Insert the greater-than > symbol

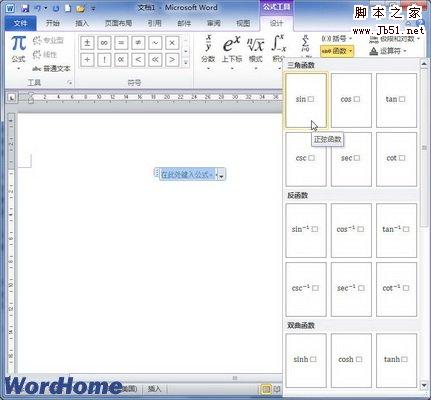pyautogui.click(x=172, y=60)
